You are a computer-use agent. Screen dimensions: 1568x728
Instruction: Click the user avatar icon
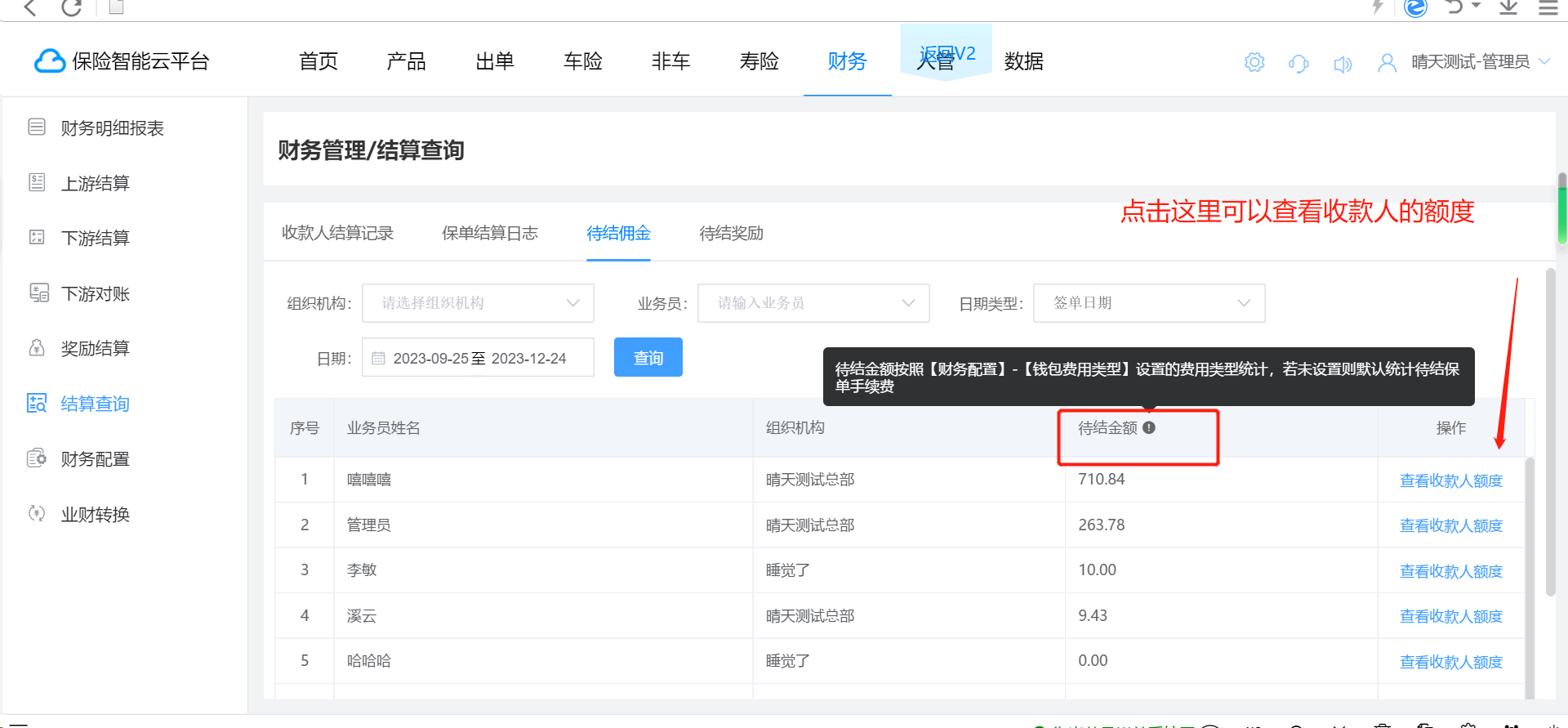(1387, 63)
